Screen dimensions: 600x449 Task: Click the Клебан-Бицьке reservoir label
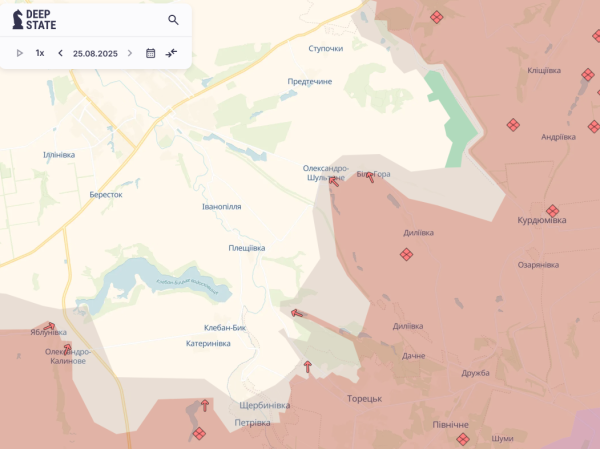point(187,287)
